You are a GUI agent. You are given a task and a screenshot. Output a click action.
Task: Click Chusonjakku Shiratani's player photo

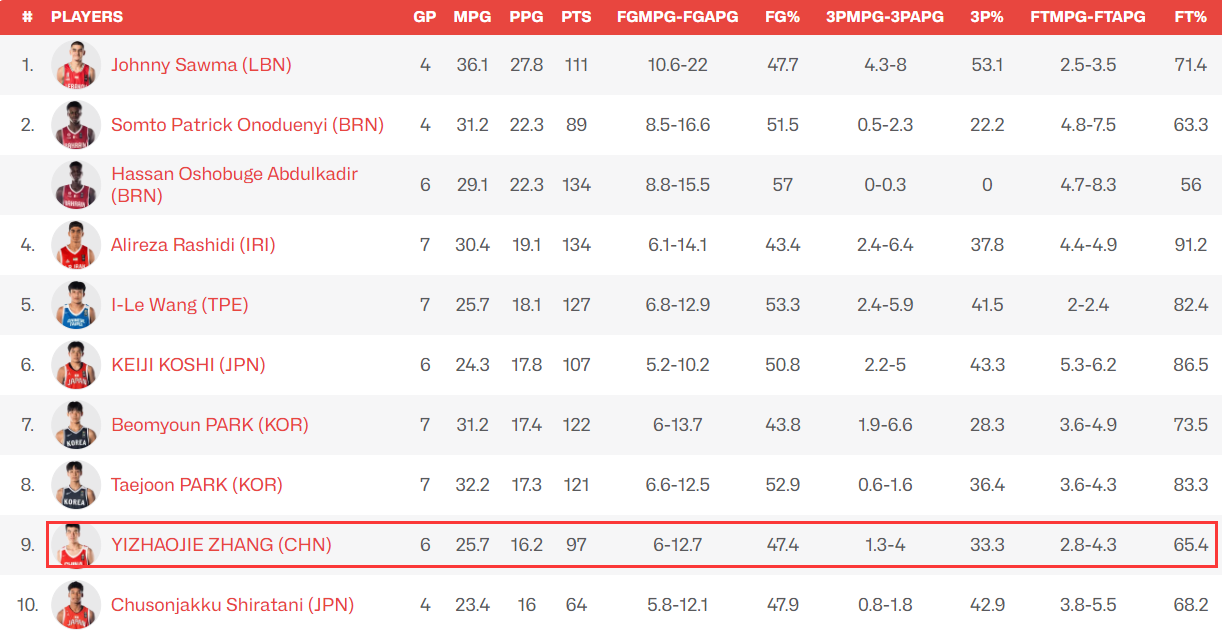pyautogui.click(x=76, y=605)
